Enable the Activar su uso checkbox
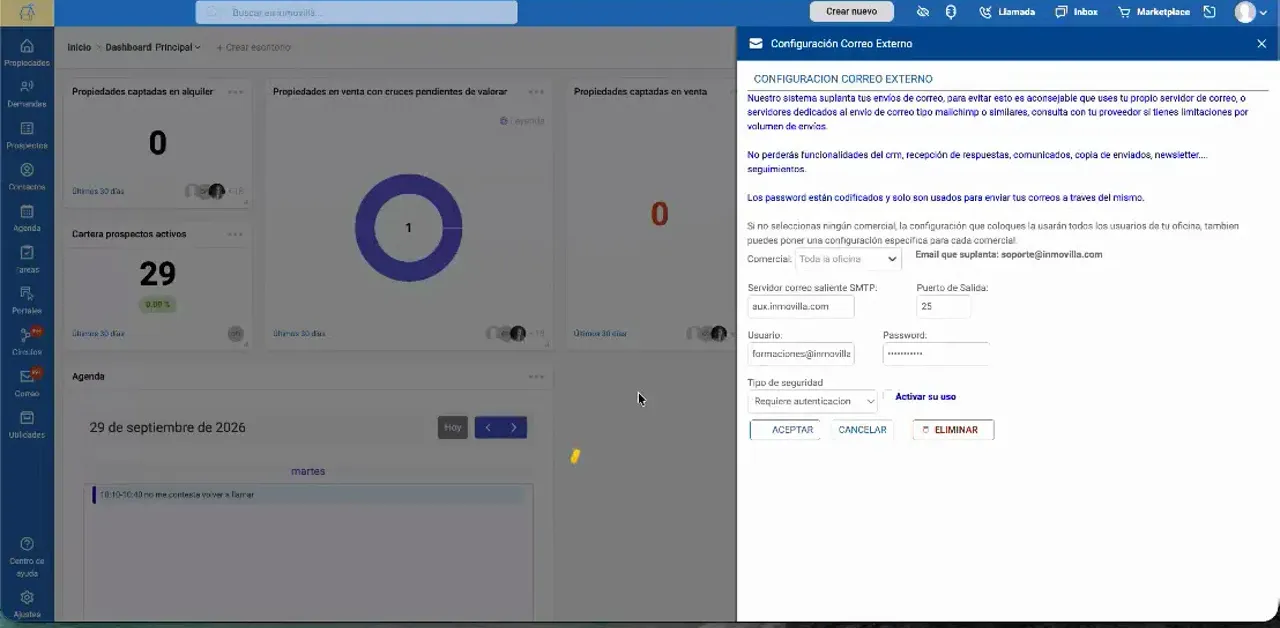1280x628 pixels. pos(887,395)
